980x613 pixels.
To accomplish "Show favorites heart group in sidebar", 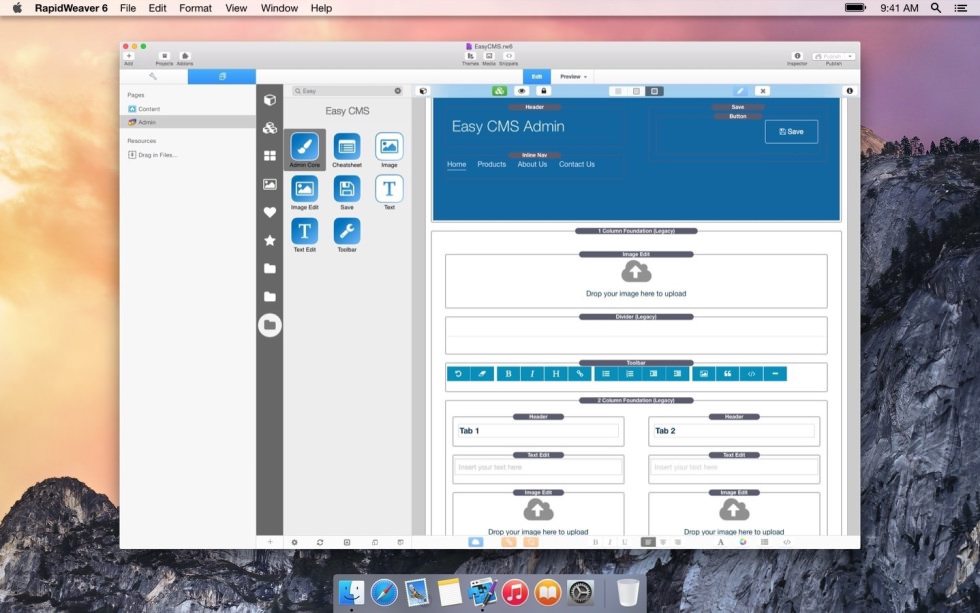I will [269, 212].
